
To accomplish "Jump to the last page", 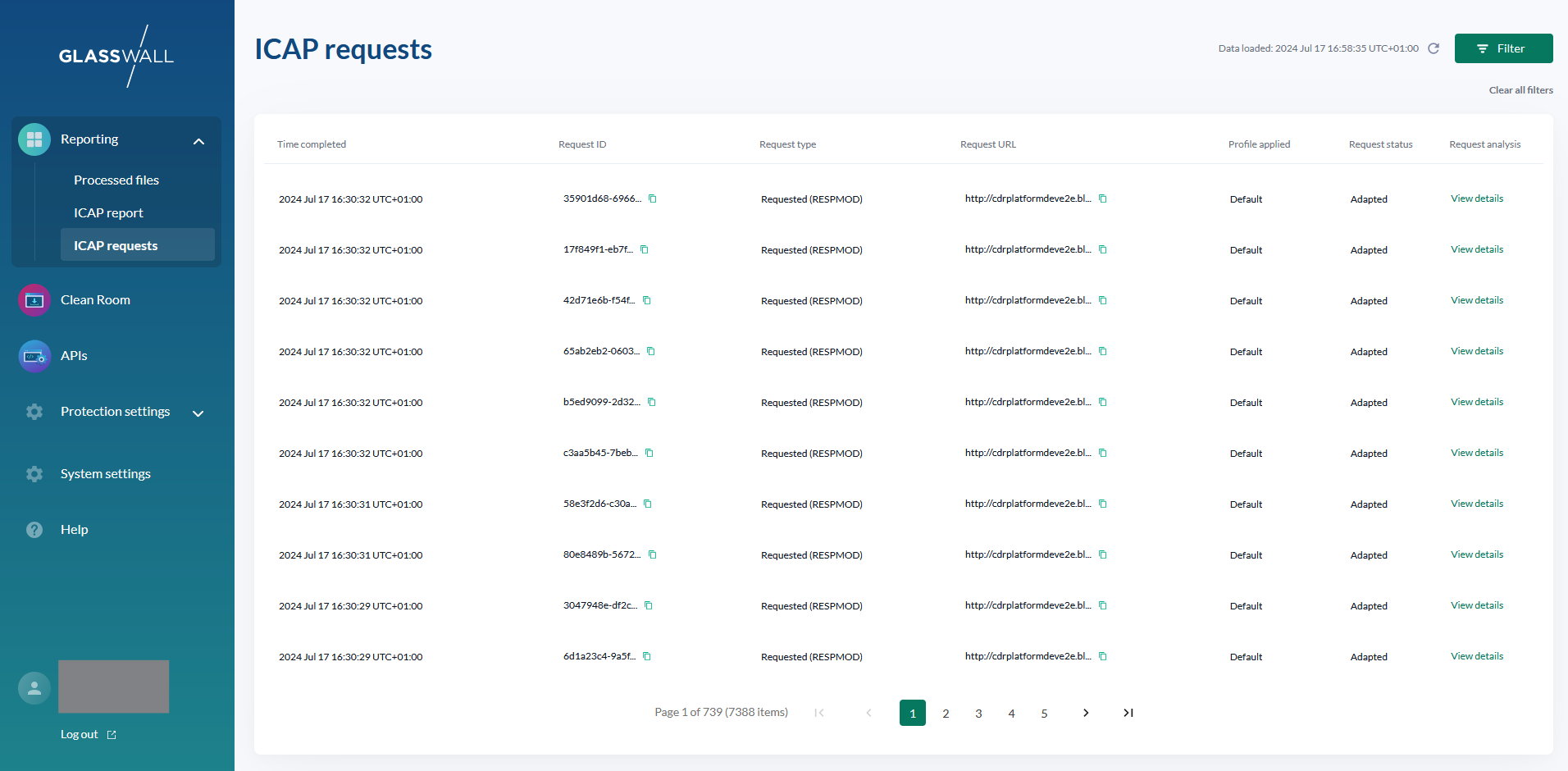I will [x=1128, y=713].
